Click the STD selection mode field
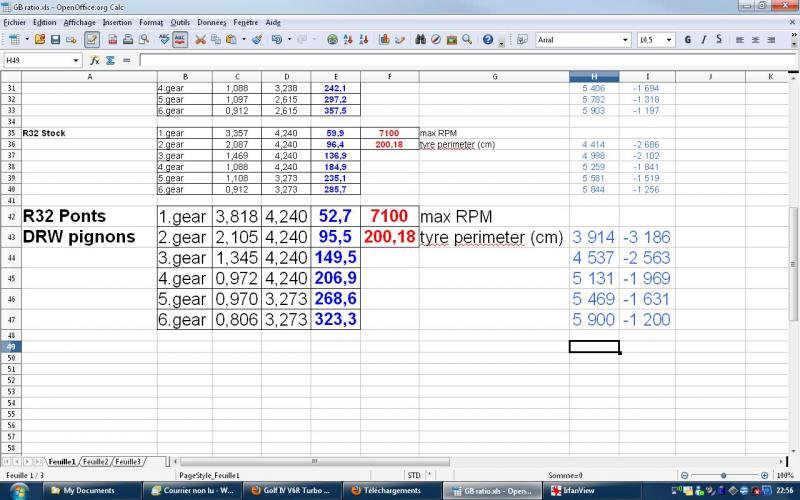Image resolution: width=800 pixels, height=500 pixels. tap(414, 476)
